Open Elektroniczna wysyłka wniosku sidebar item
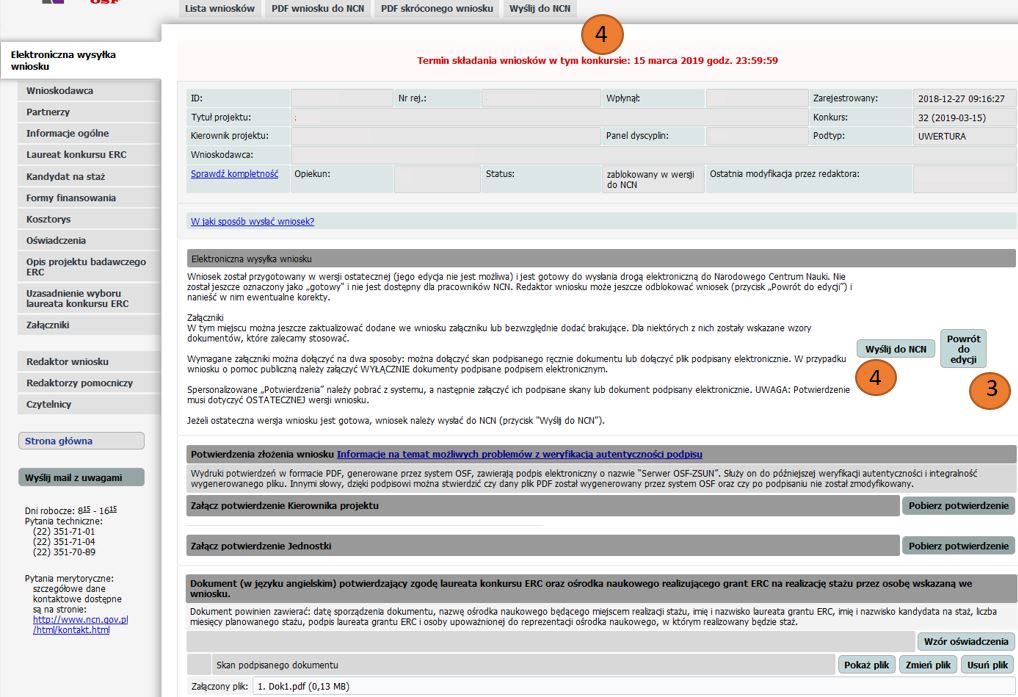The image size is (1018, 697). point(81,60)
